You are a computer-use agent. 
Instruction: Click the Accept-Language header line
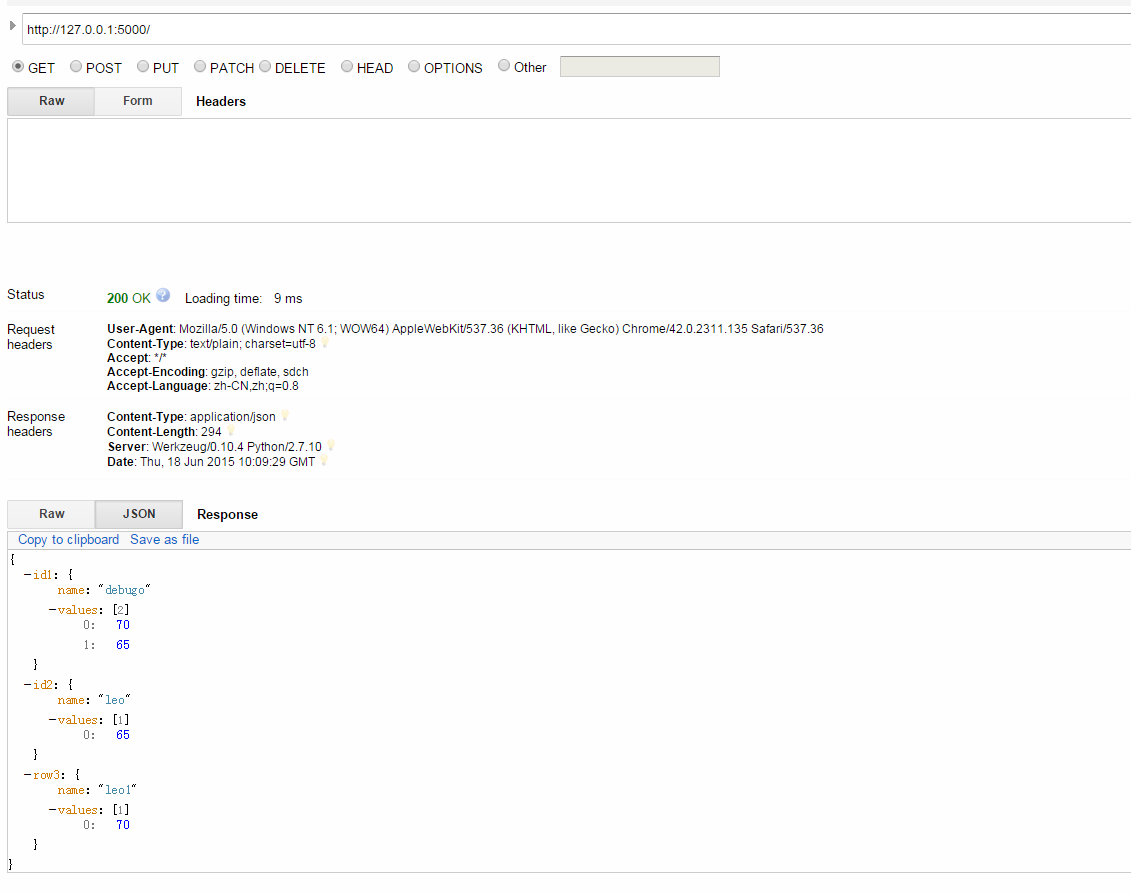pos(203,386)
